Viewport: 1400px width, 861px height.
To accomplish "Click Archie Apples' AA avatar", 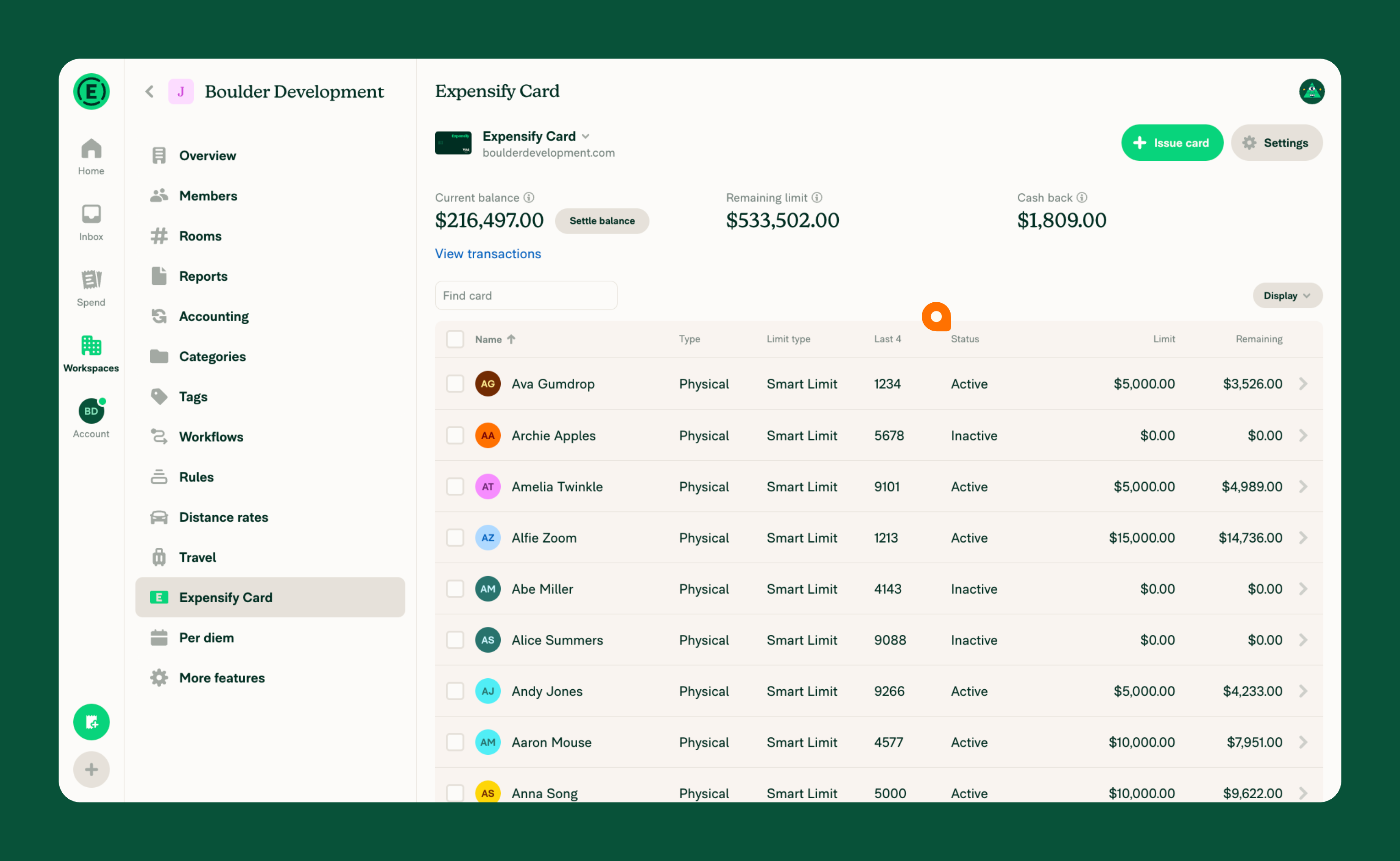I will (x=487, y=436).
